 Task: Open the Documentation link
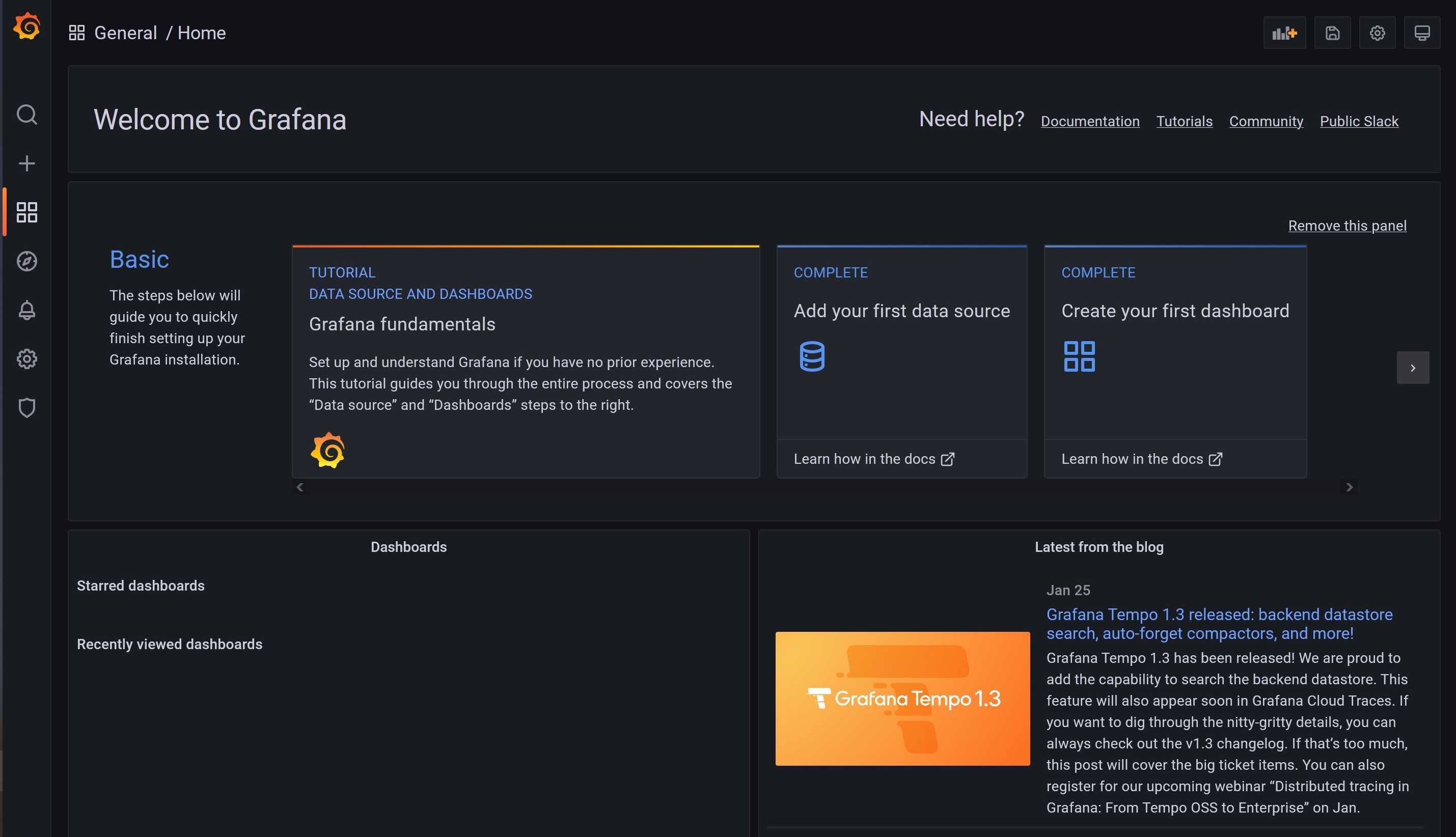[x=1090, y=121]
